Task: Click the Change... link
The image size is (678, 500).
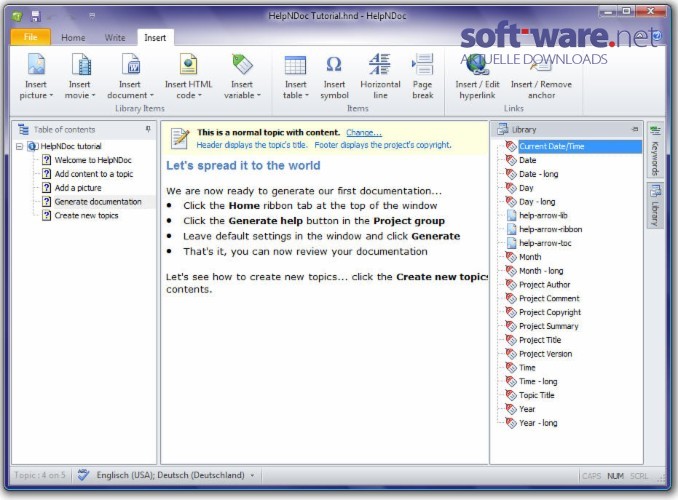Action: [x=364, y=132]
